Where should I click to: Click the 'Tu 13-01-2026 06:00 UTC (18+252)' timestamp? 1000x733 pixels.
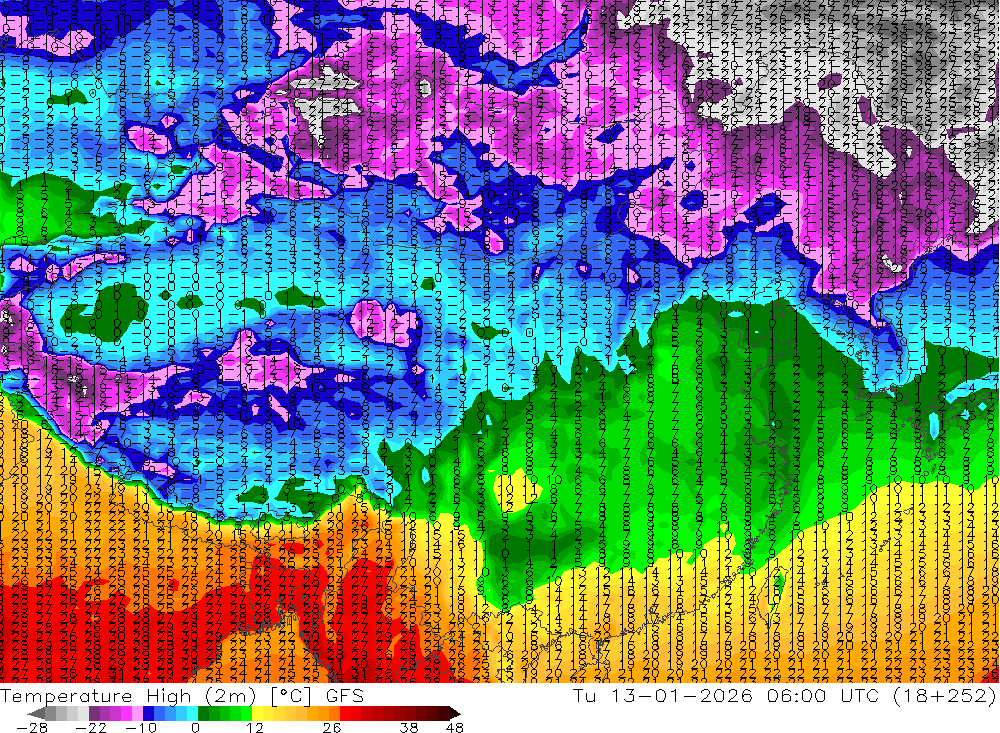pos(784,695)
